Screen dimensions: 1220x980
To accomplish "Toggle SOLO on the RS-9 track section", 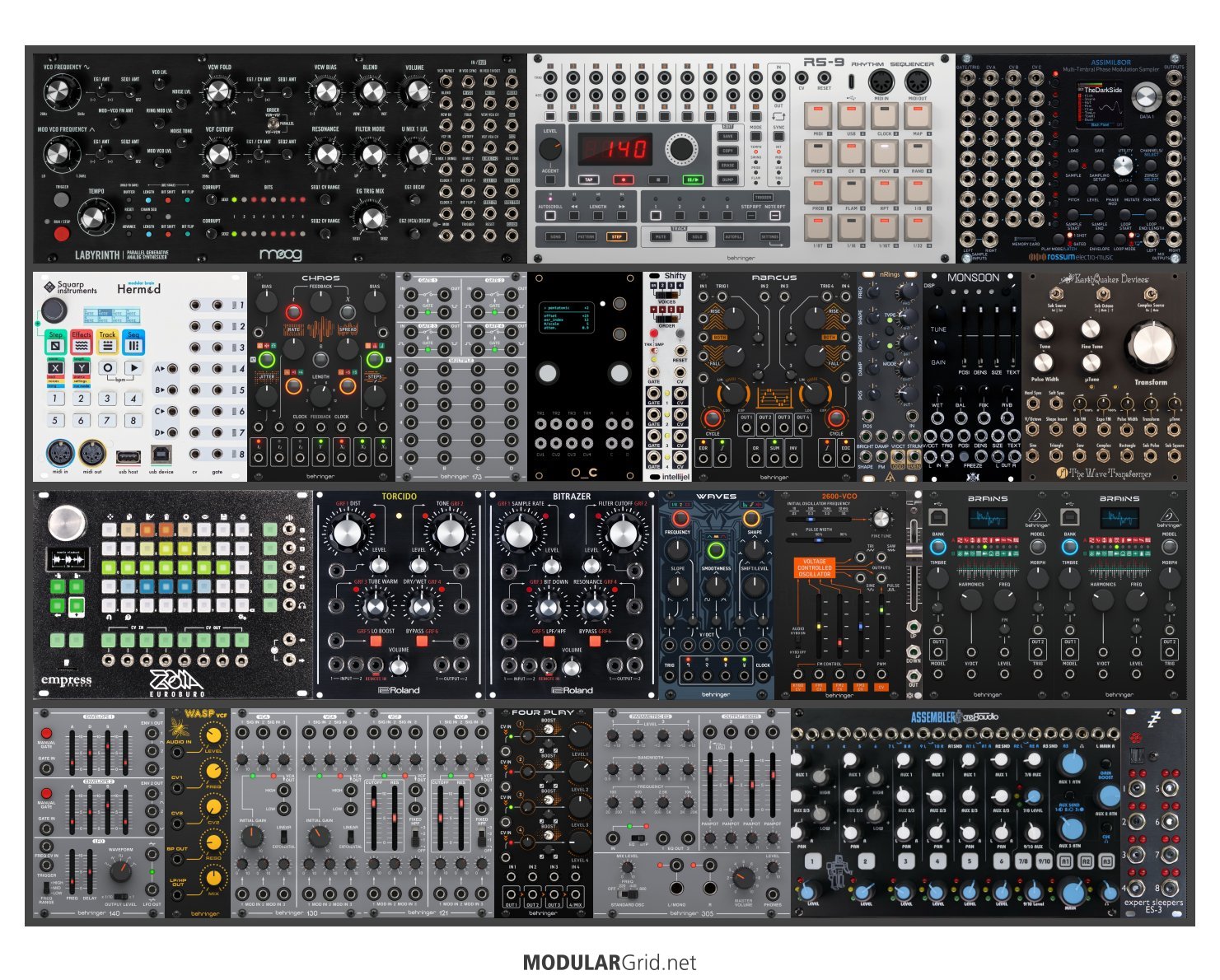I will click(x=697, y=237).
